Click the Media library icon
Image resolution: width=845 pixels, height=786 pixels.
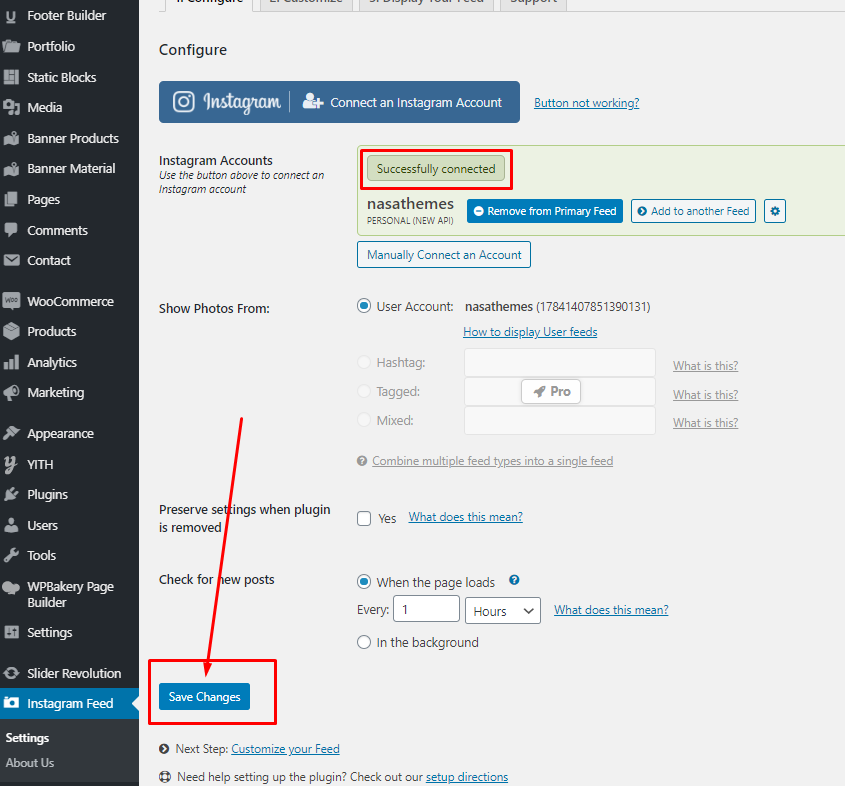click(11, 108)
